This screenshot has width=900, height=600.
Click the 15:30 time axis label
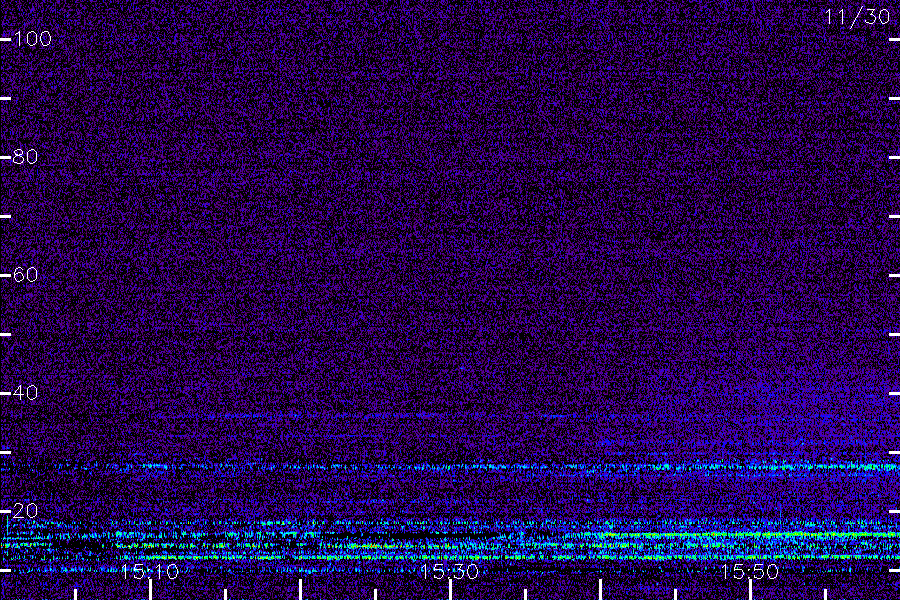click(x=449, y=572)
